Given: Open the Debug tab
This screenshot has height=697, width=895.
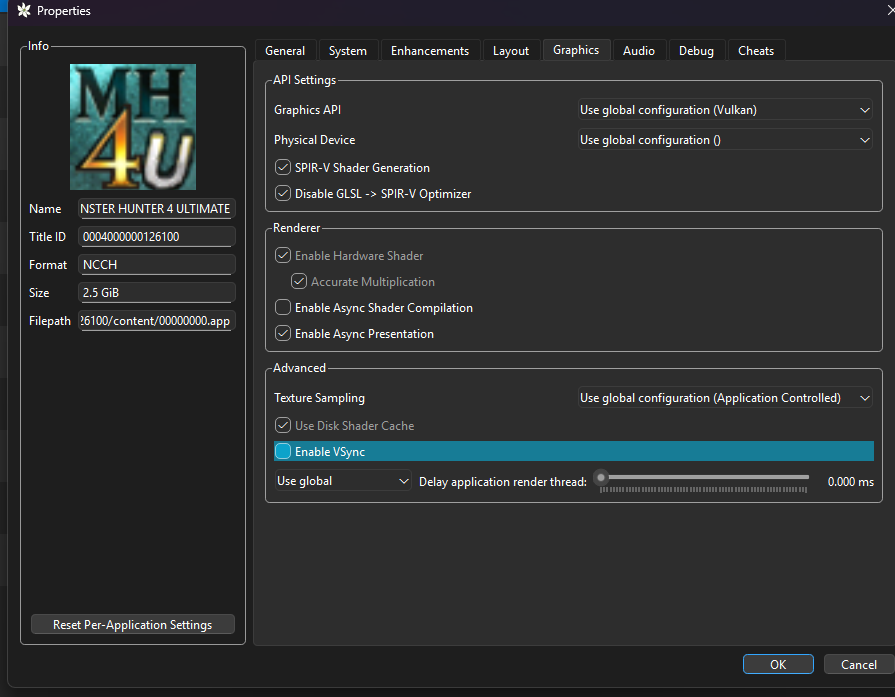Looking at the screenshot, I should point(697,51).
